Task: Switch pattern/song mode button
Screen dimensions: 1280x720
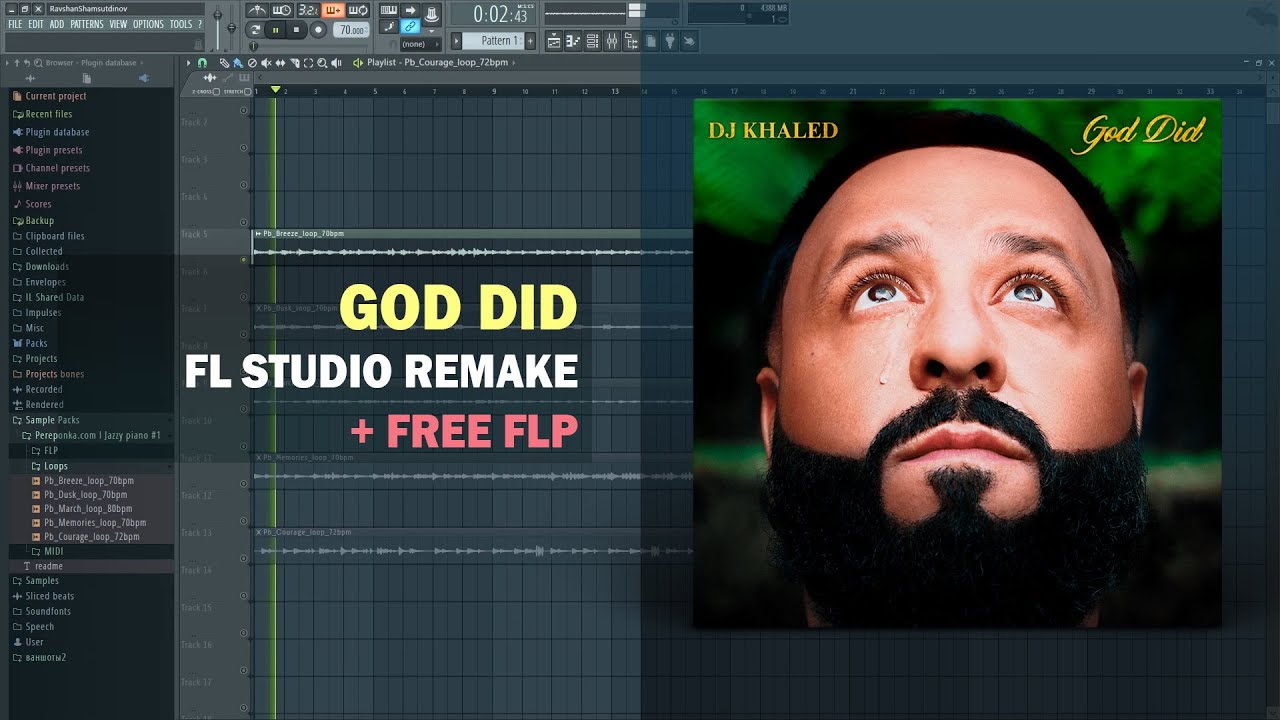Action: point(256,30)
